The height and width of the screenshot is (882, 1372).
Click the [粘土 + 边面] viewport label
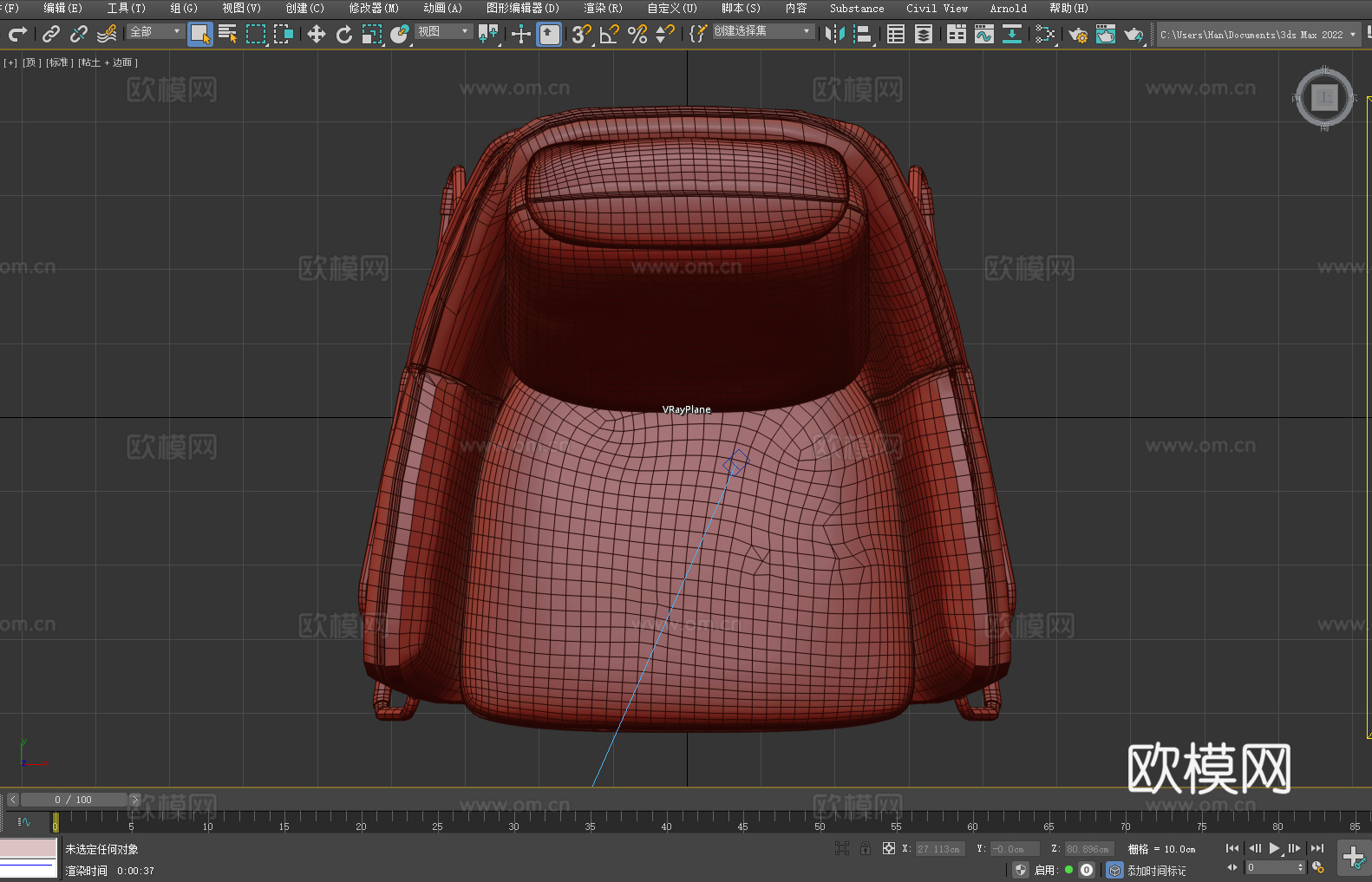pyautogui.click(x=108, y=62)
